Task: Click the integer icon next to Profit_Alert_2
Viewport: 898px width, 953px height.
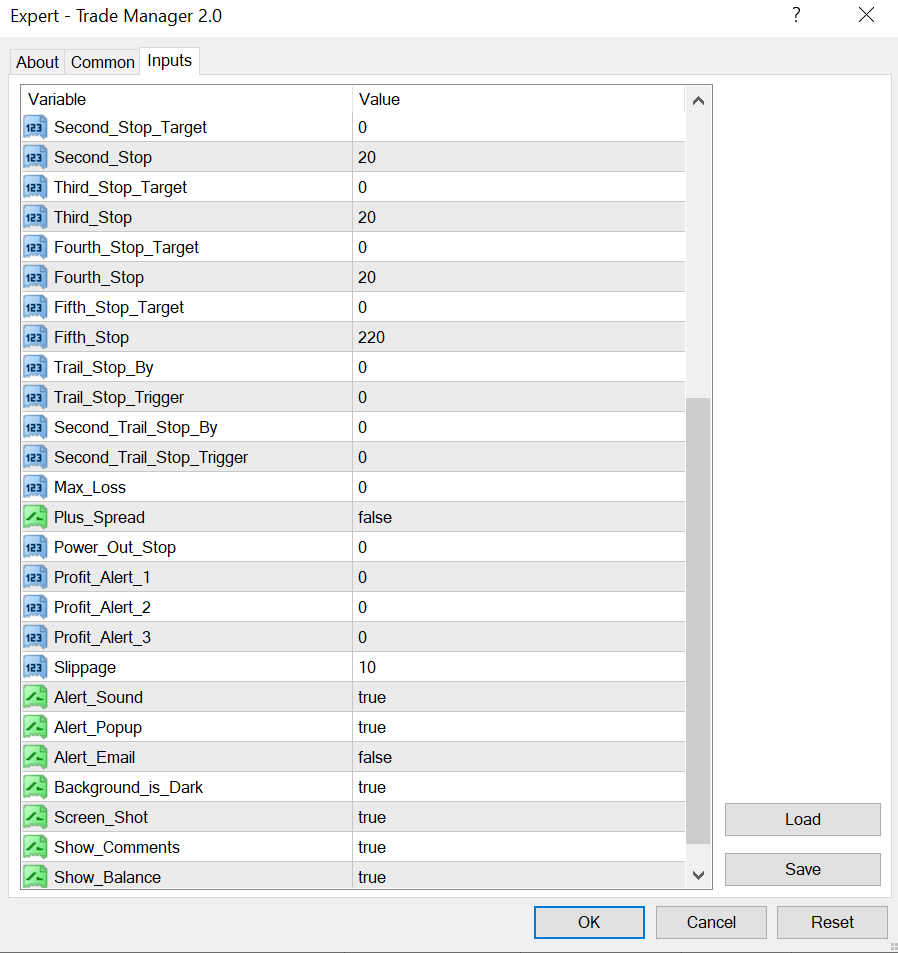Action: click(x=35, y=607)
